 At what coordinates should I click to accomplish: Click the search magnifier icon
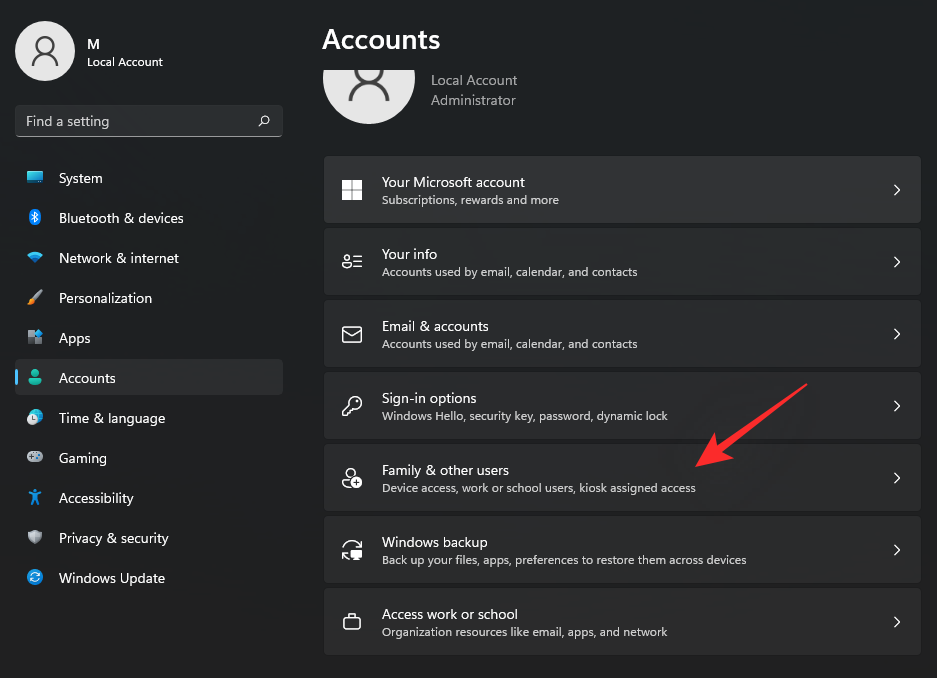264,121
